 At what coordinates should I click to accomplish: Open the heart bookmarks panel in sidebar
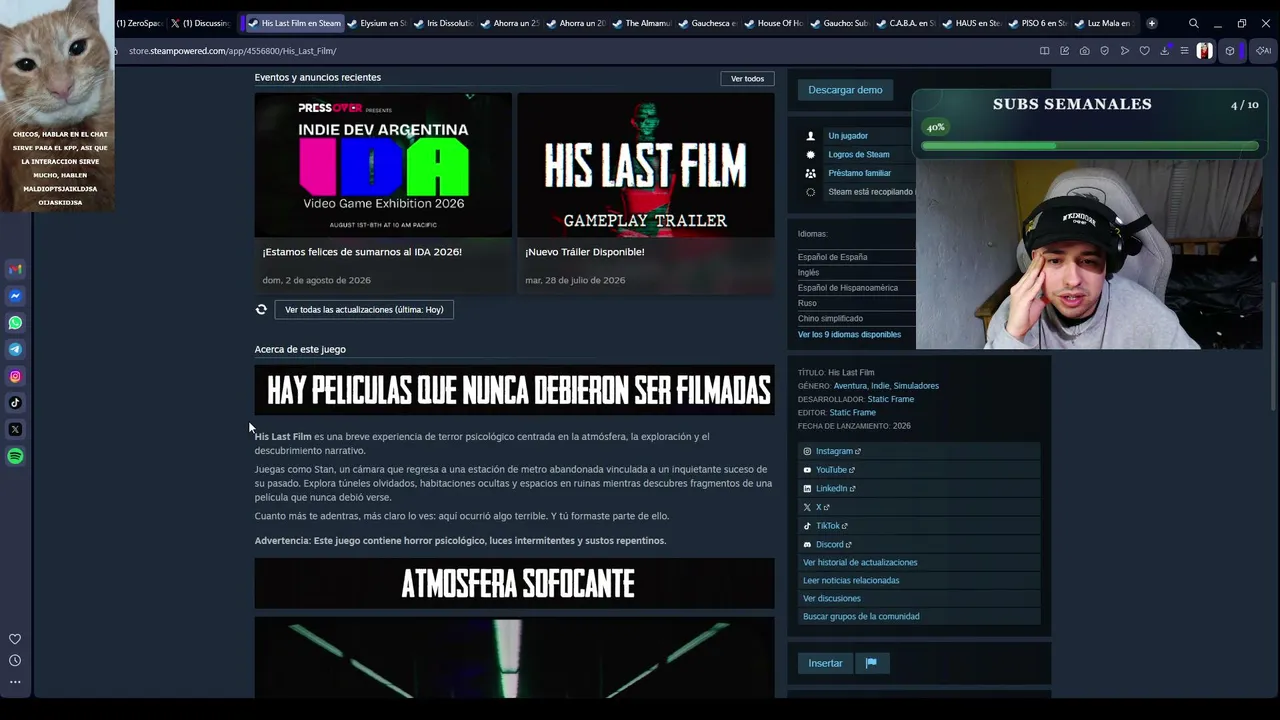15,639
